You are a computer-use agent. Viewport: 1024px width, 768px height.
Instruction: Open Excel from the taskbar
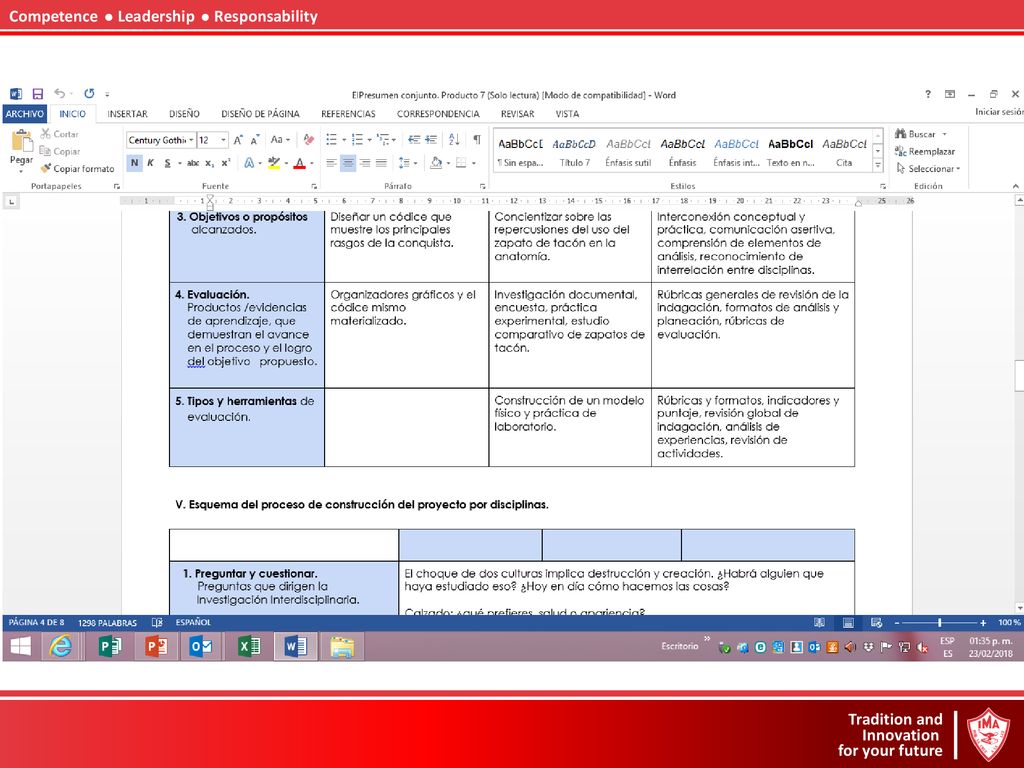[249, 647]
